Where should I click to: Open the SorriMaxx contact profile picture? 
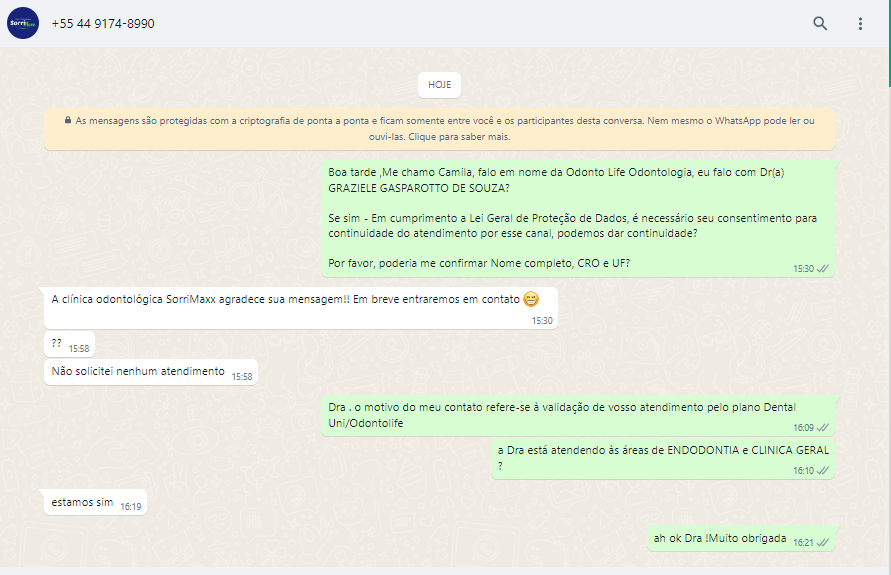pos(23,23)
